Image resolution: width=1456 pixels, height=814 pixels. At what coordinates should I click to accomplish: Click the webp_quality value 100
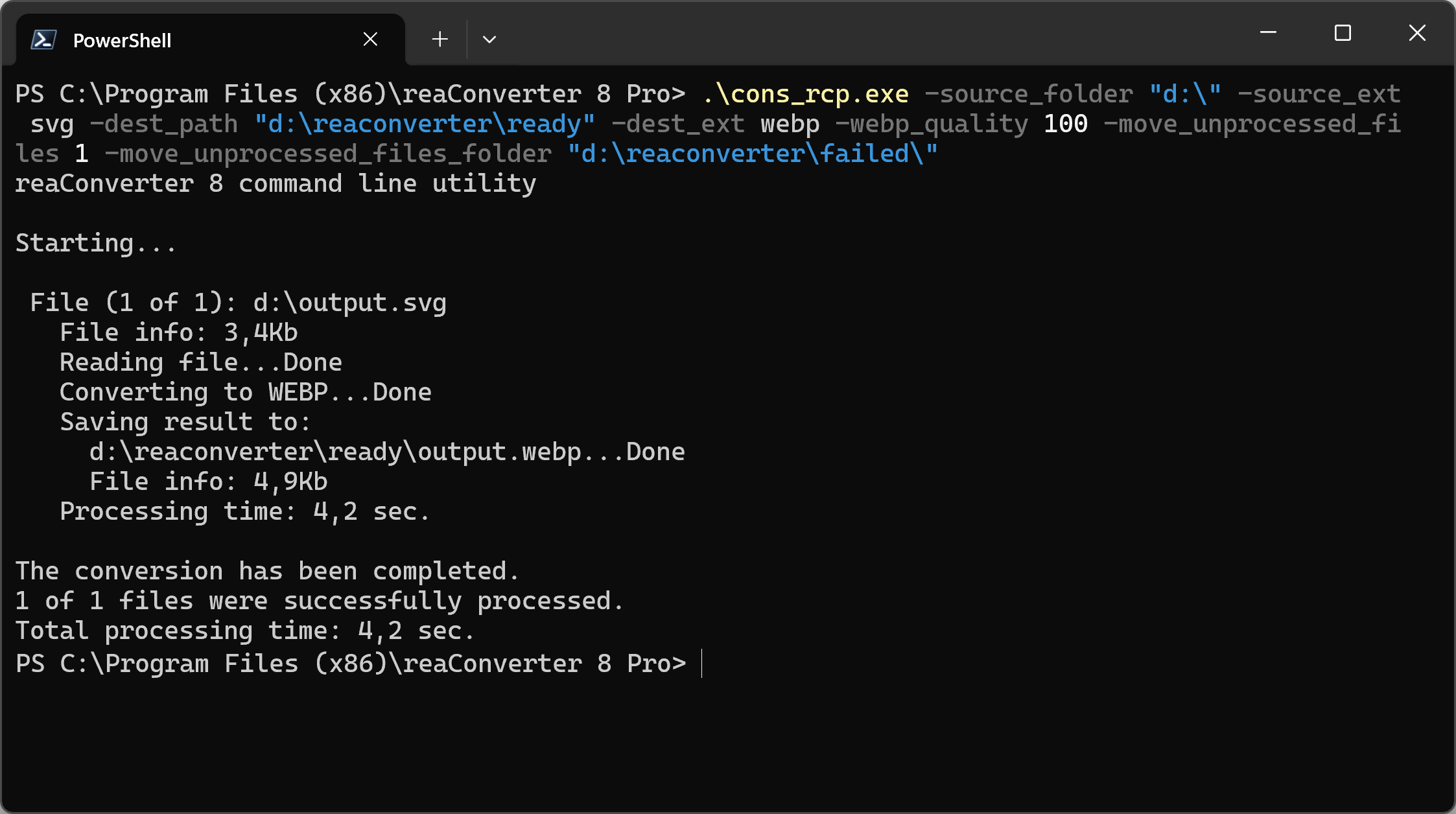tap(1065, 124)
